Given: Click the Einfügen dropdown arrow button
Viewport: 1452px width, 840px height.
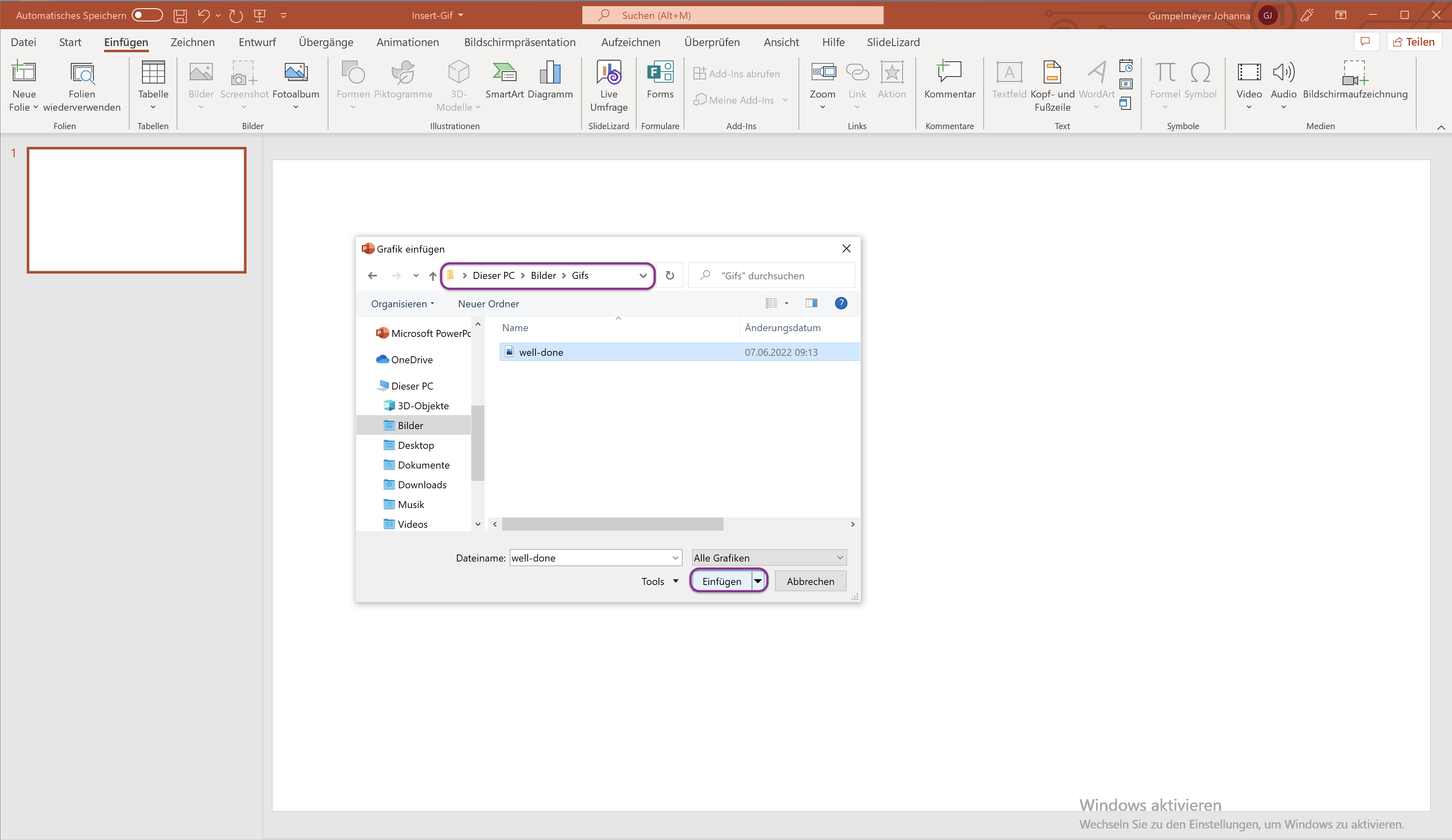Looking at the screenshot, I should click(757, 580).
